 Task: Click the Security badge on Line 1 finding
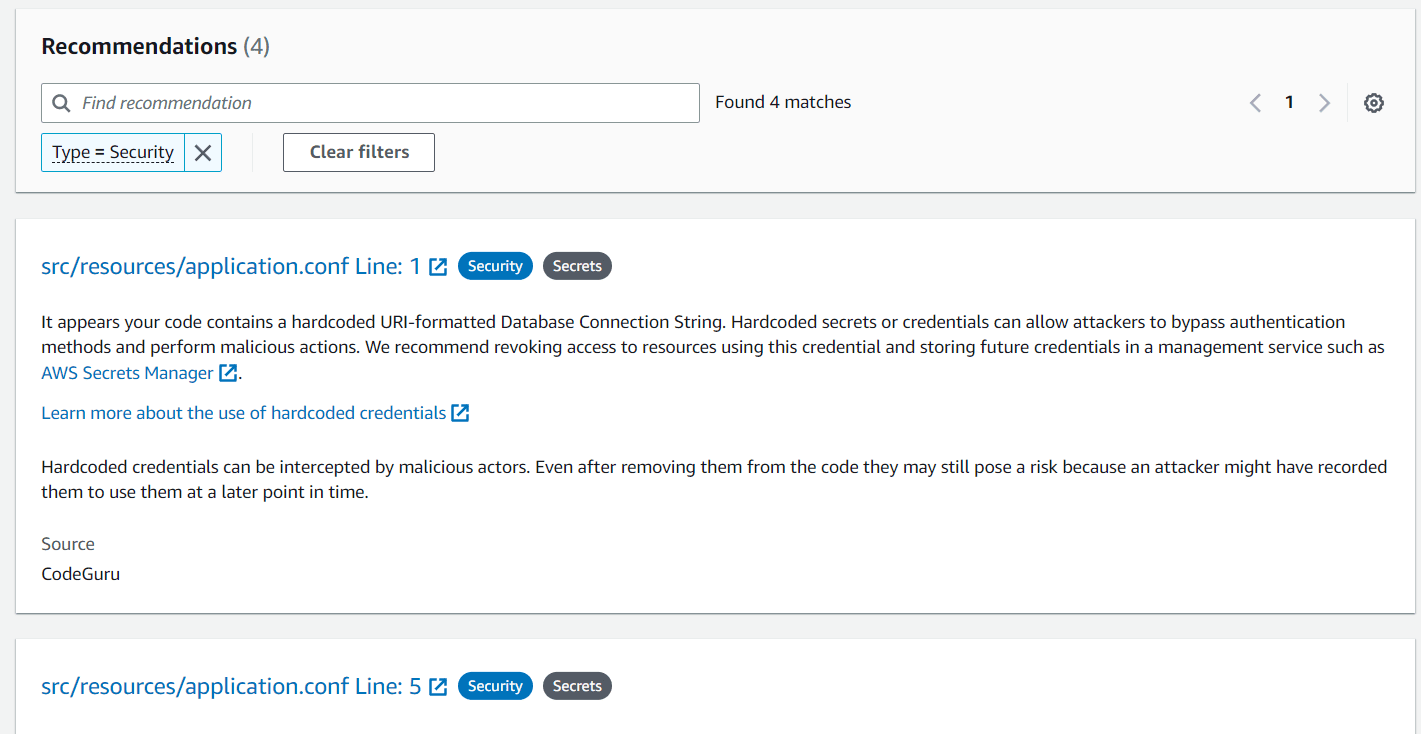click(495, 266)
